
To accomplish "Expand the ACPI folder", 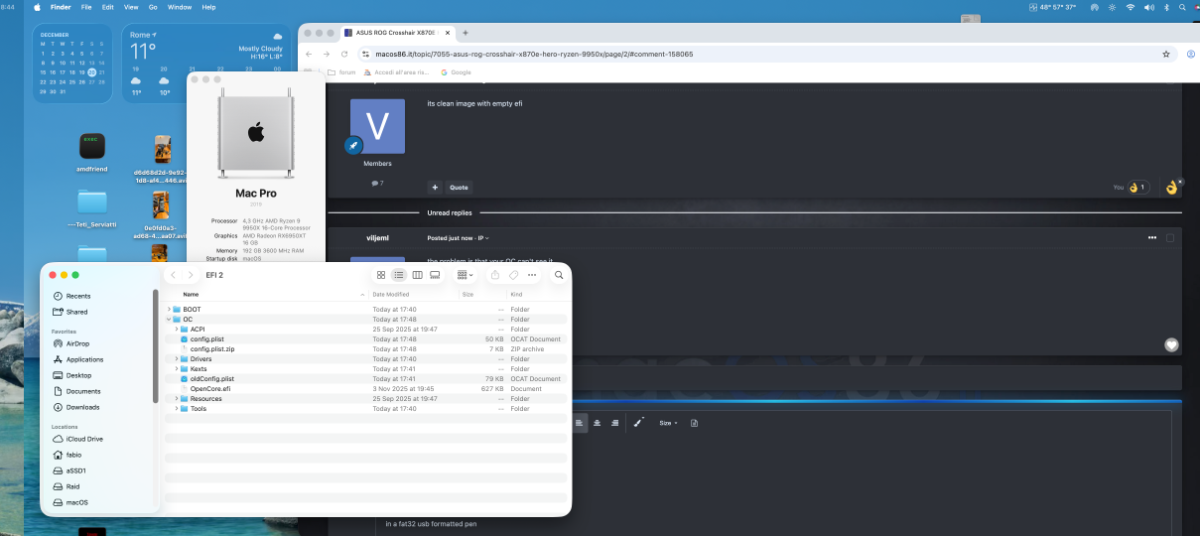I will [x=176, y=329].
